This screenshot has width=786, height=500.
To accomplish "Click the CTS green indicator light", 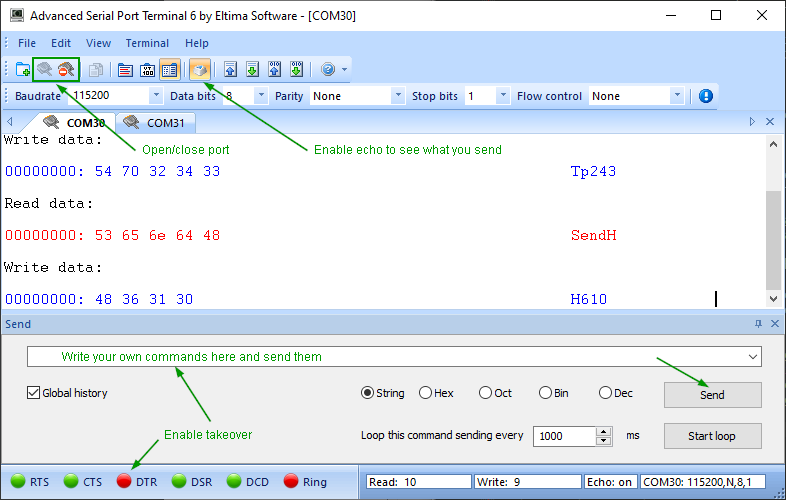I will pyautogui.click(x=71, y=481).
